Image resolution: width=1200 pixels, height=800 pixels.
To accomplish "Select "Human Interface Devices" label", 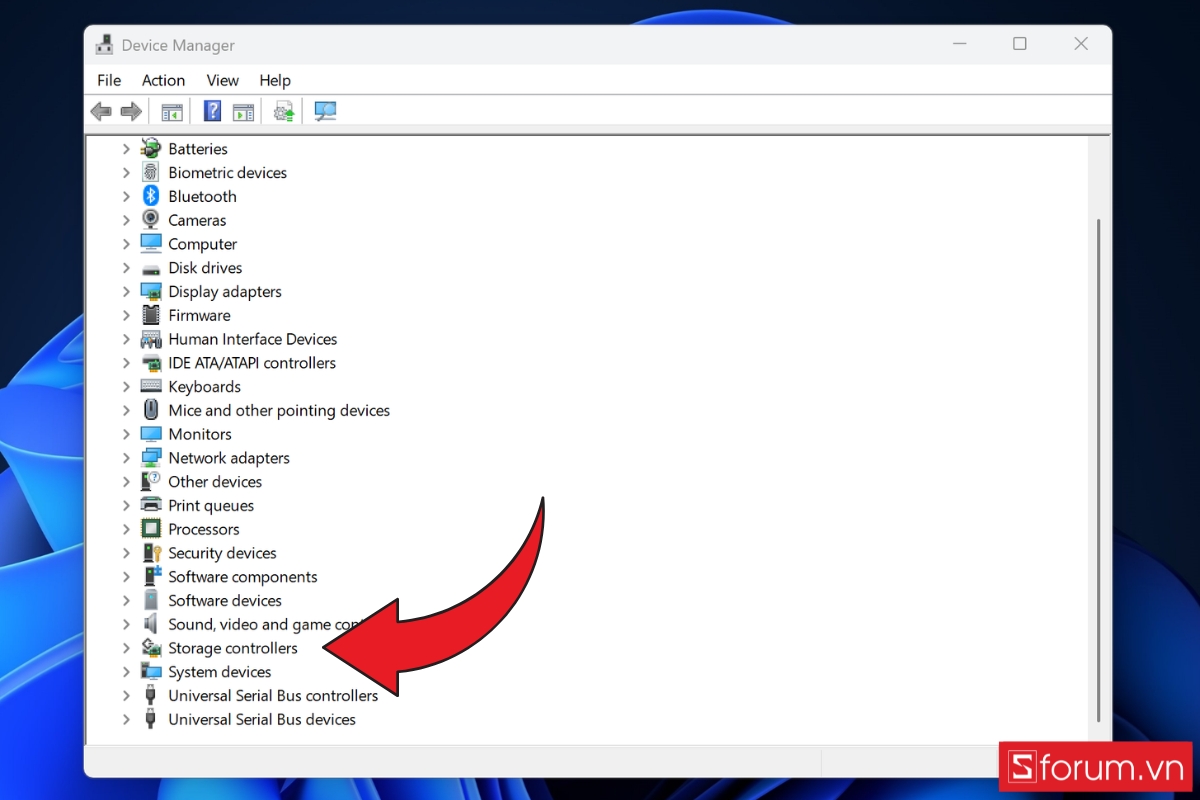I will click(x=253, y=339).
